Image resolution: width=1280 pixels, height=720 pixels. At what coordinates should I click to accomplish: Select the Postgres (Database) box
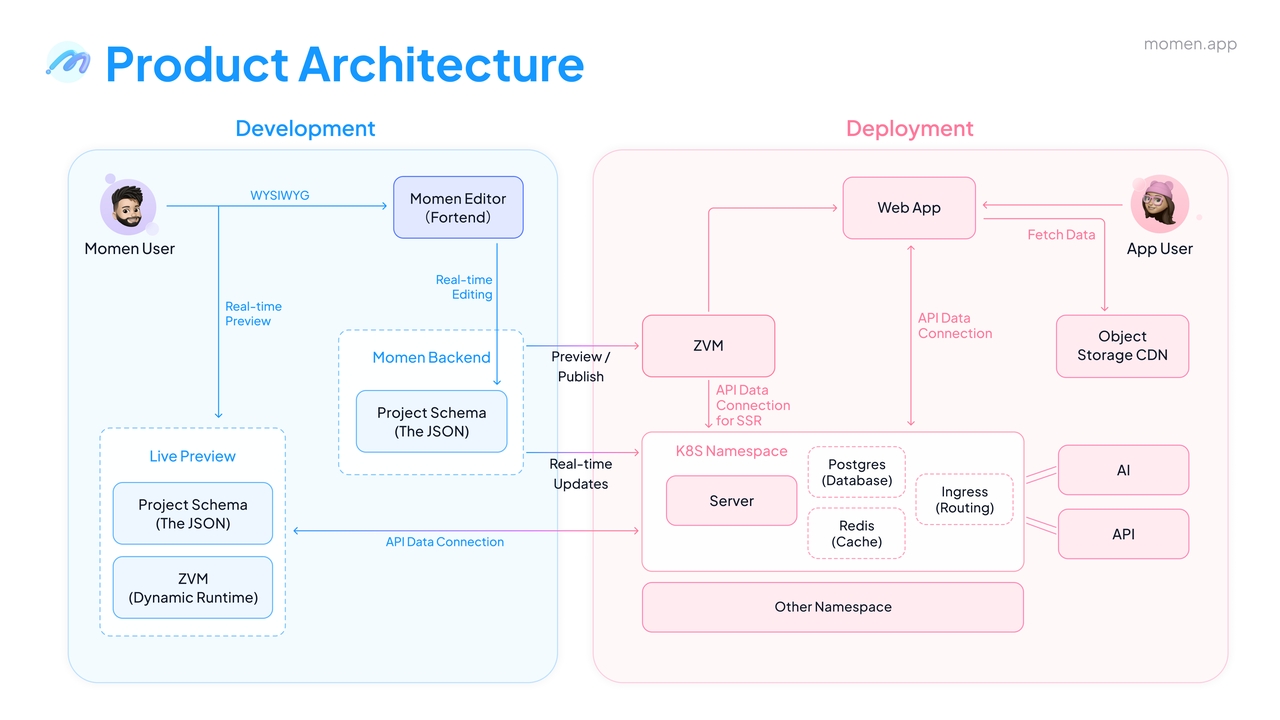point(857,472)
